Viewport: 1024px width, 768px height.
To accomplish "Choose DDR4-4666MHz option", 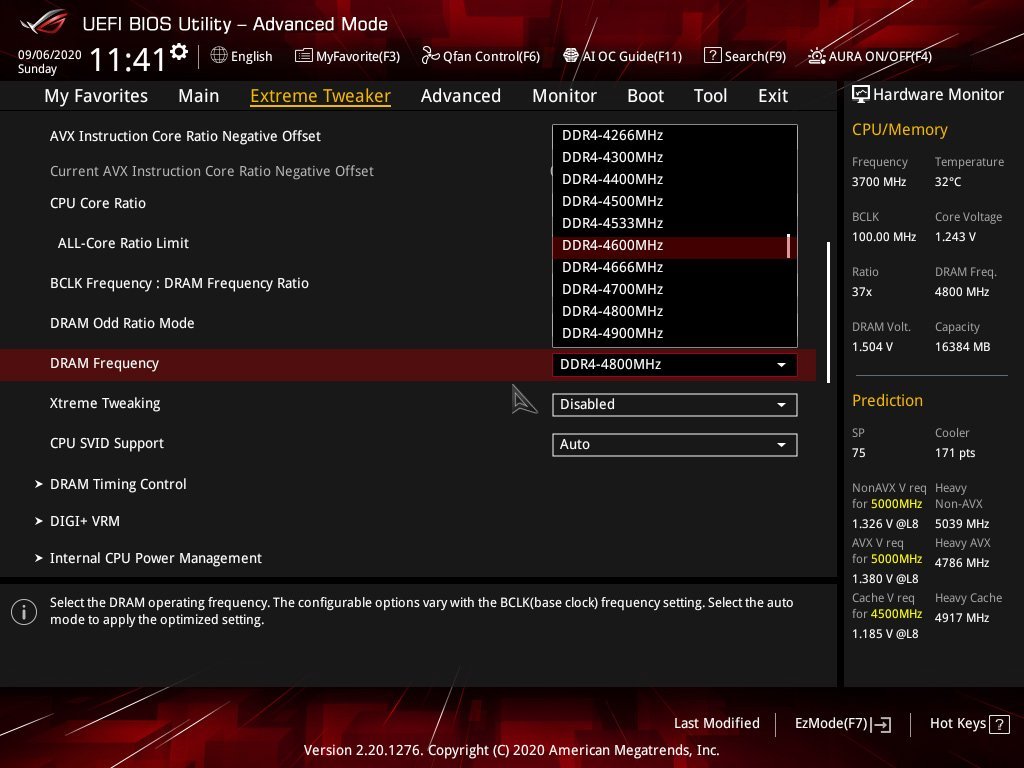I will coord(675,268).
